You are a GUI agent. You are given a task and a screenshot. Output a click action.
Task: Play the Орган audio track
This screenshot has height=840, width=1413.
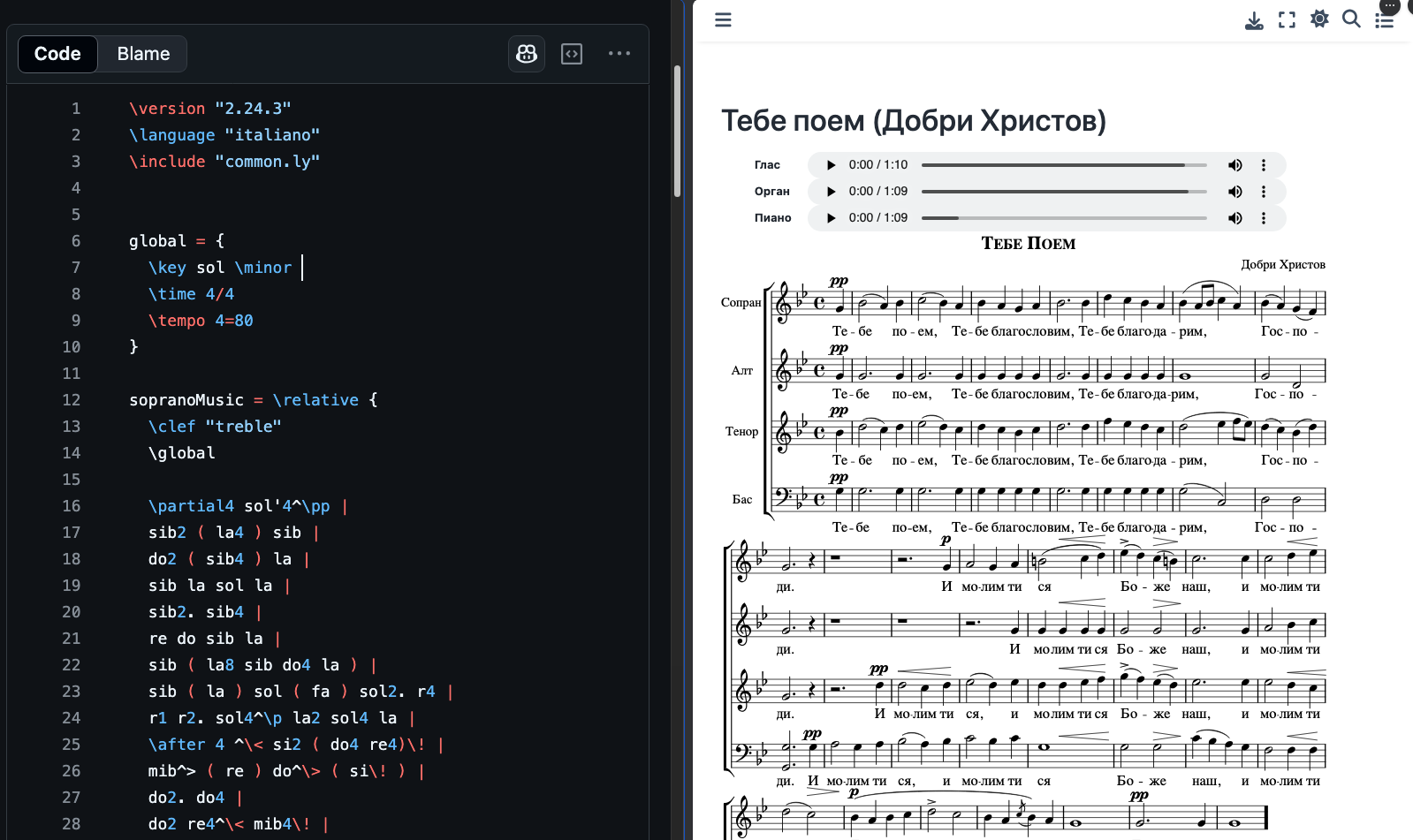831,192
